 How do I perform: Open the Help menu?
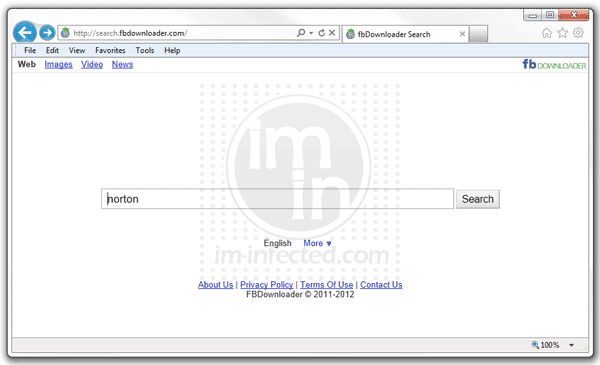(x=172, y=51)
